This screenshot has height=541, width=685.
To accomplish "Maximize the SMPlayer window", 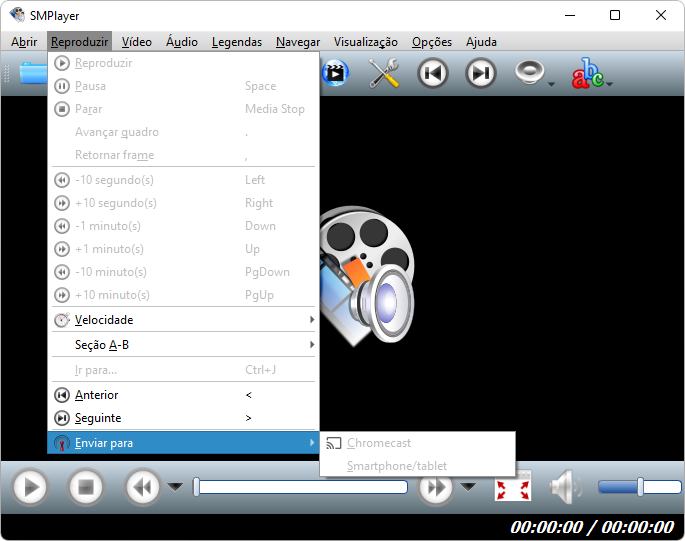I will coord(615,15).
